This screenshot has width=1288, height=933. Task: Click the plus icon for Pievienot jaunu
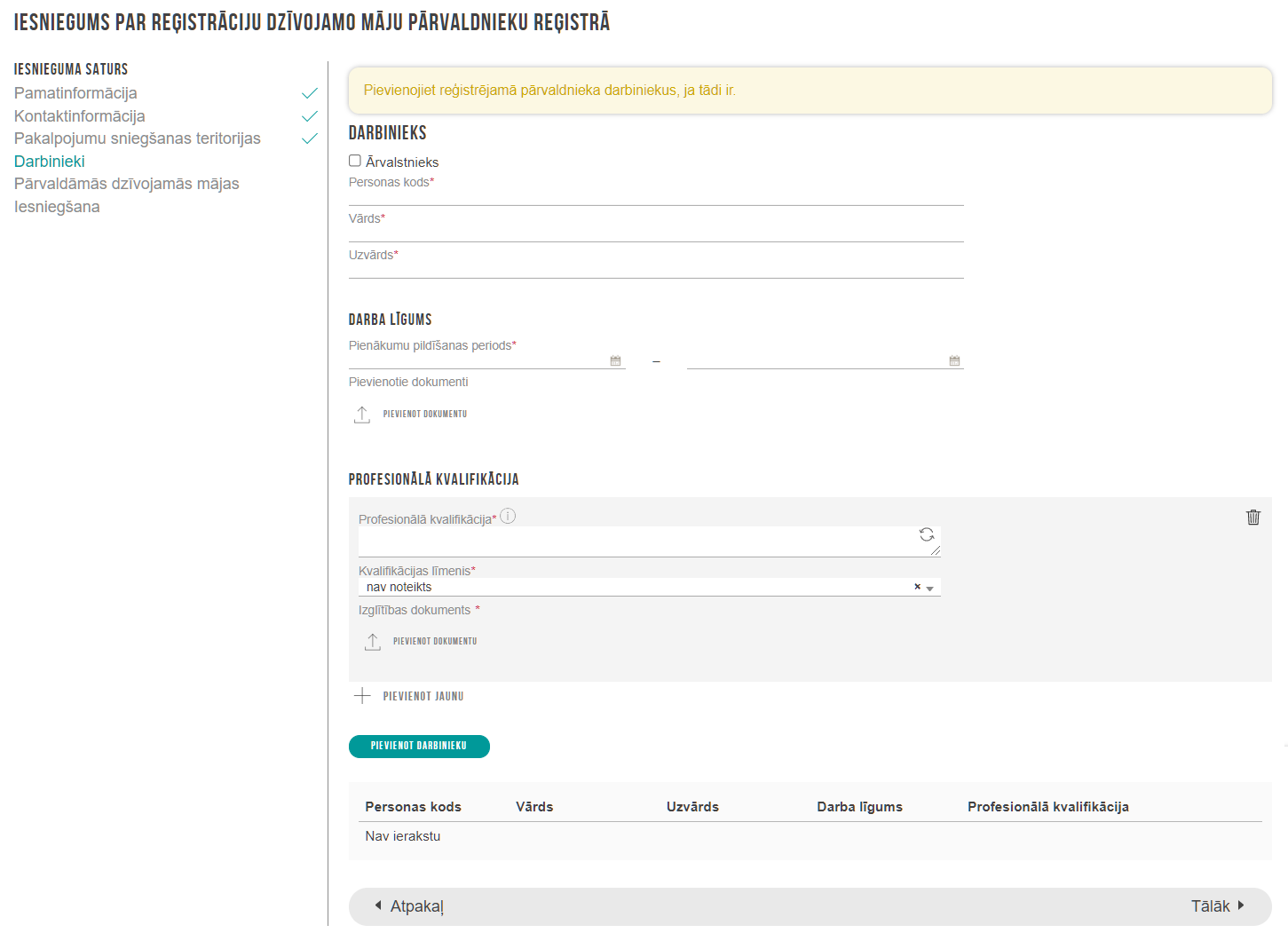[362, 696]
